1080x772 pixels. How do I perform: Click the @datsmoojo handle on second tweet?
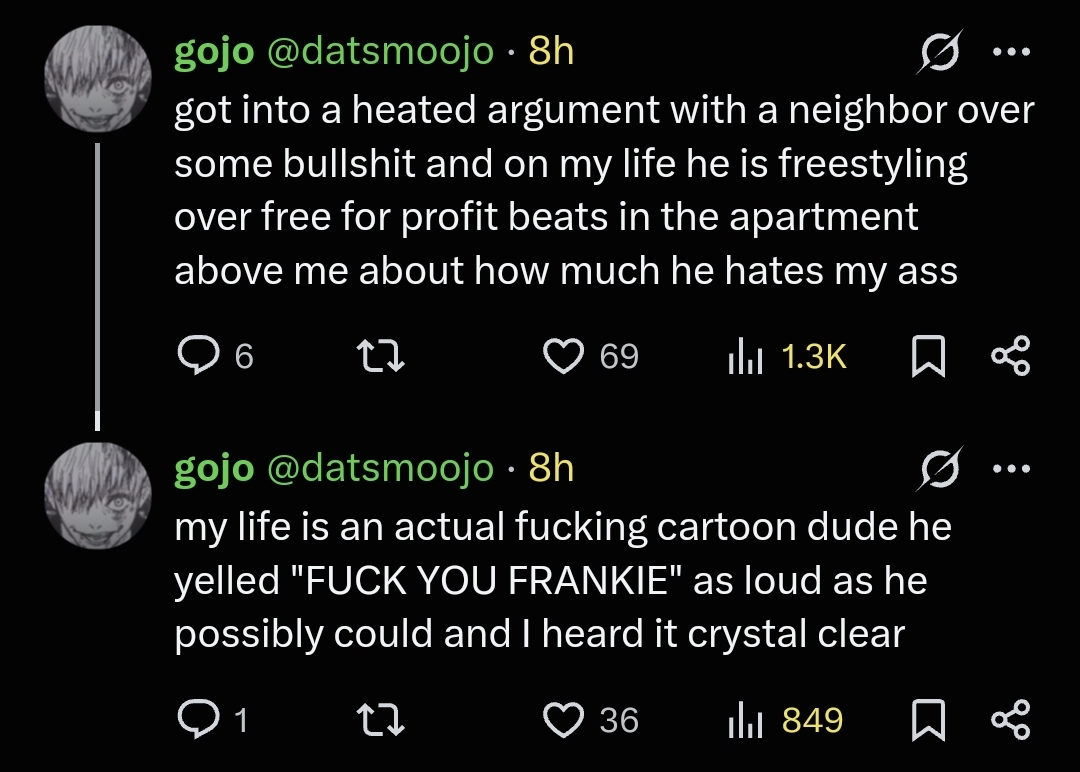pyautogui.click(x=379, y=468)
